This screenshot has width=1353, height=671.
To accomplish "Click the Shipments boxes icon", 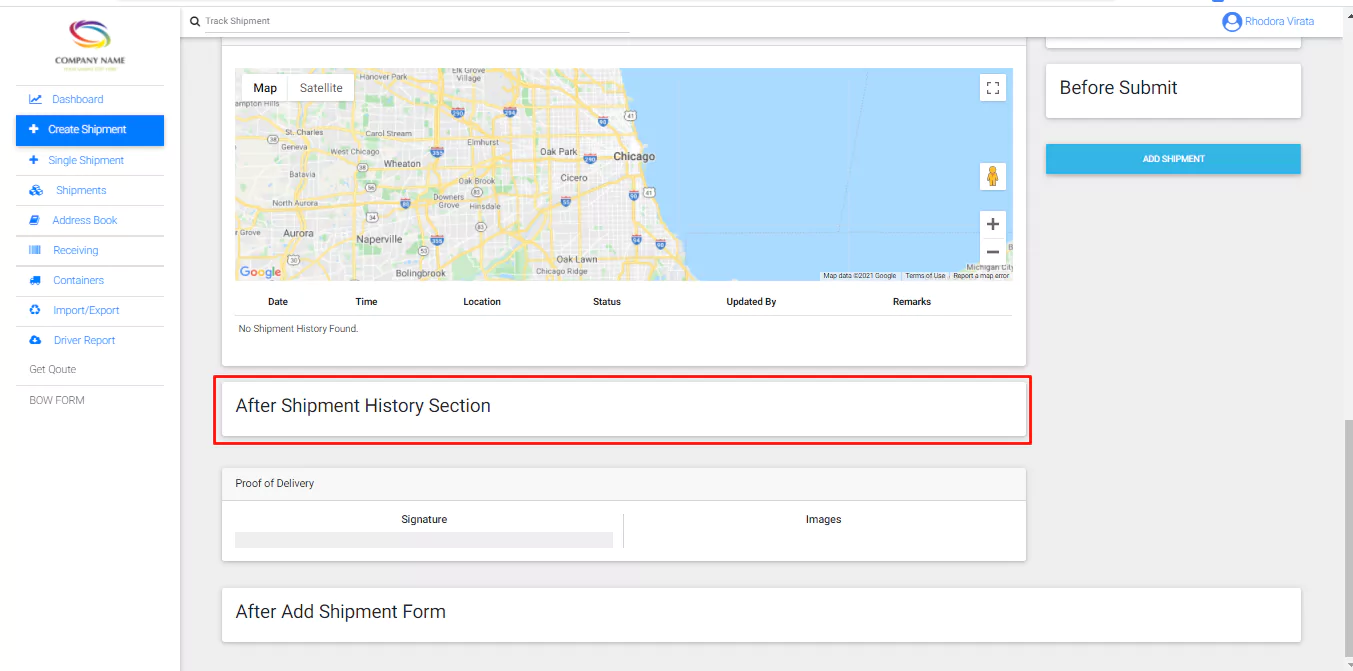I will coord(35,190).
